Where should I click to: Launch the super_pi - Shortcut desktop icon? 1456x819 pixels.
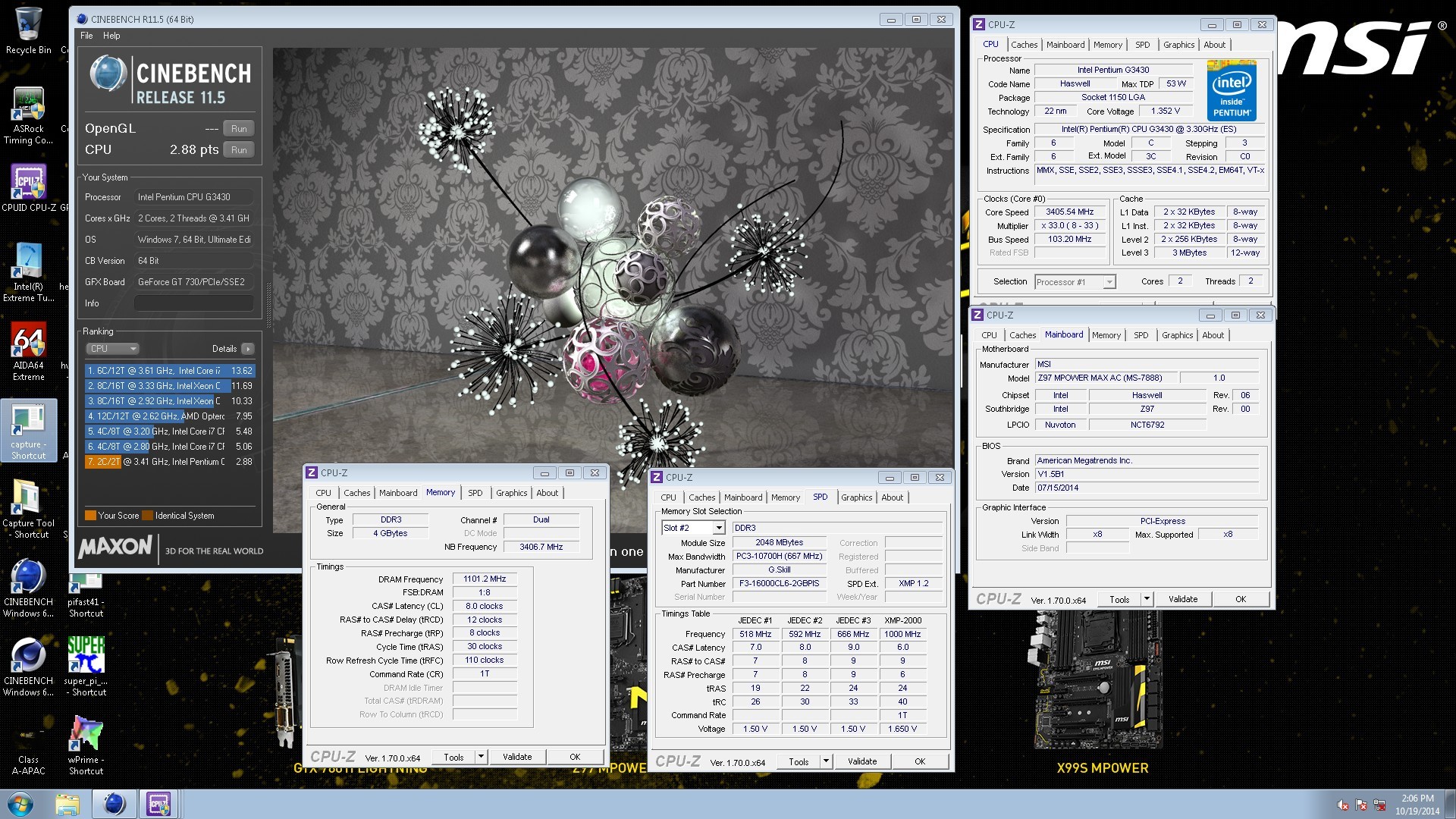tap(86, 667)
